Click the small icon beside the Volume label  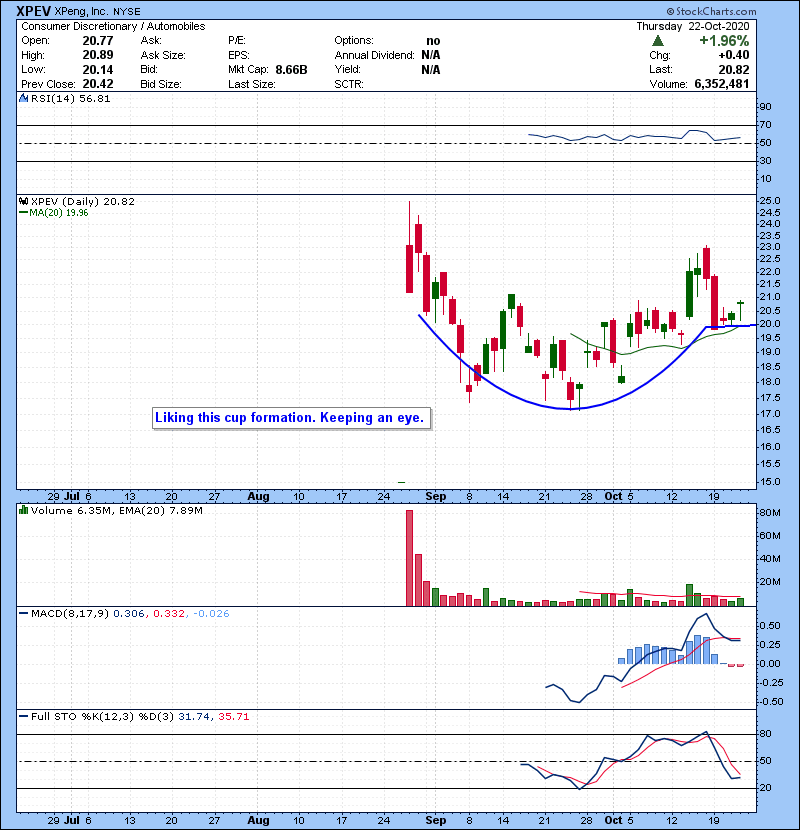tap(23, 511)
